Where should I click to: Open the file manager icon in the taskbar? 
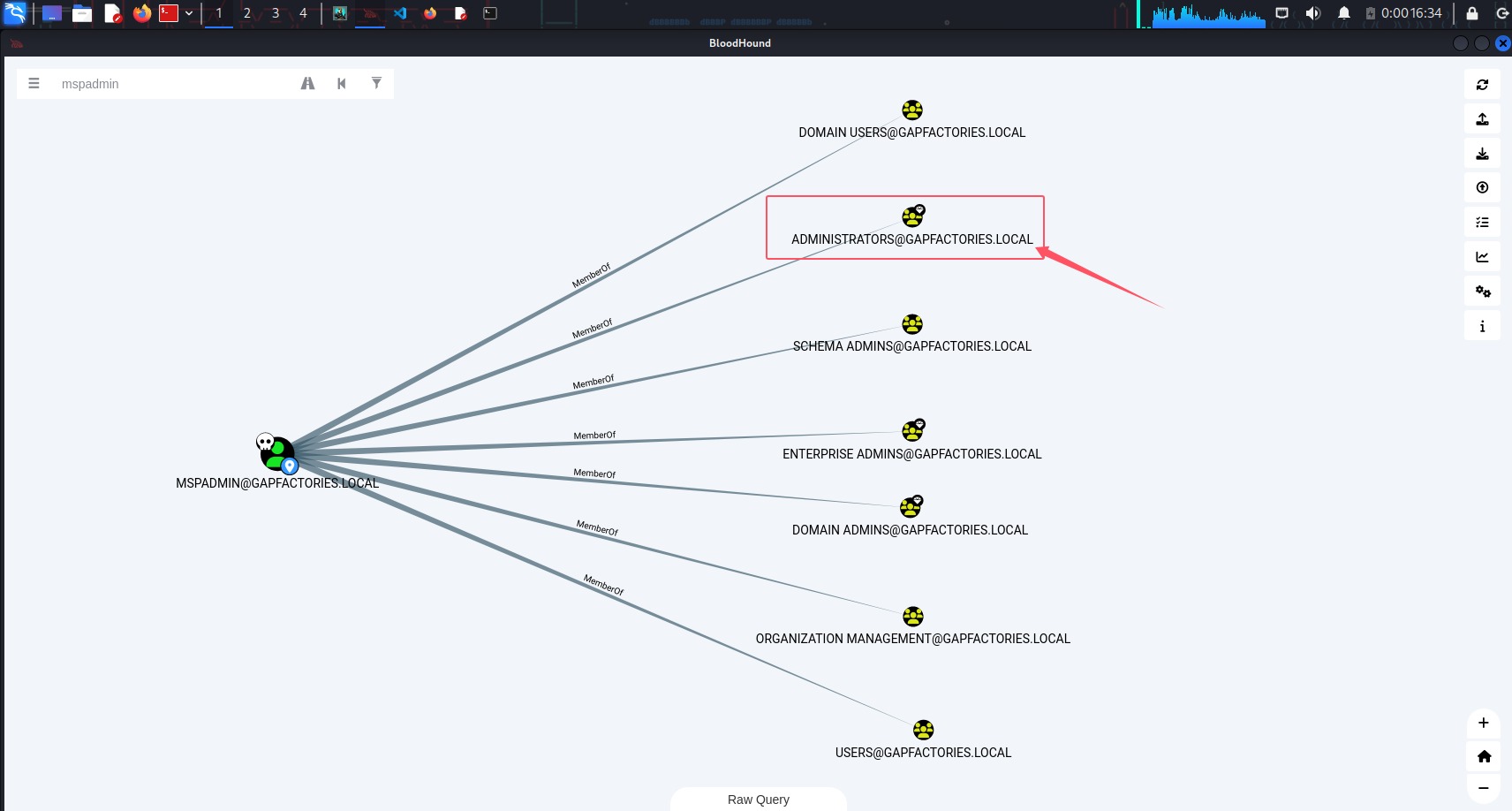pyautogui.click(x=82, y=13)
